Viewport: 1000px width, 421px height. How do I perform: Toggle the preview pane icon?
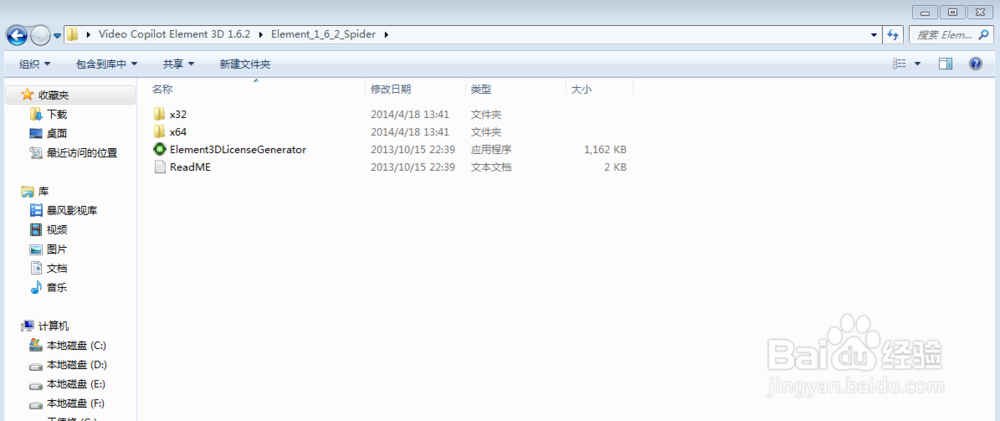pos(946,63)
